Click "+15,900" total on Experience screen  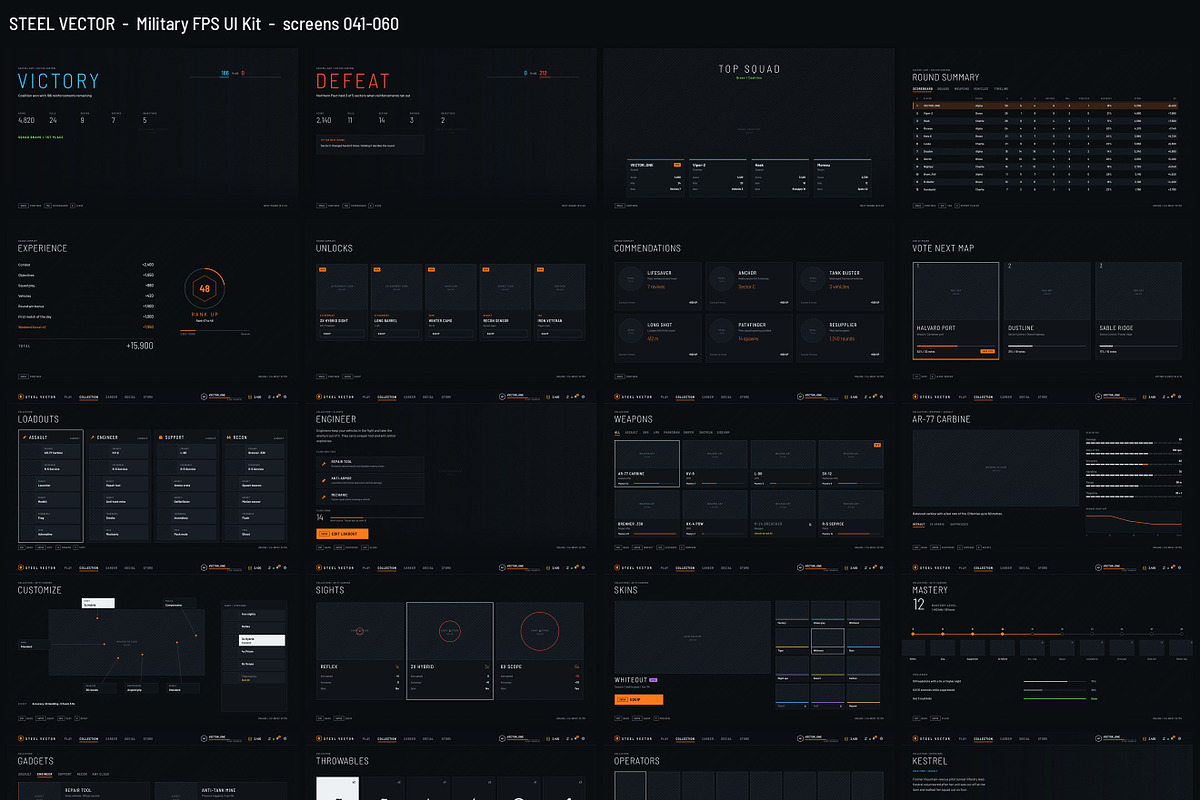138,345
